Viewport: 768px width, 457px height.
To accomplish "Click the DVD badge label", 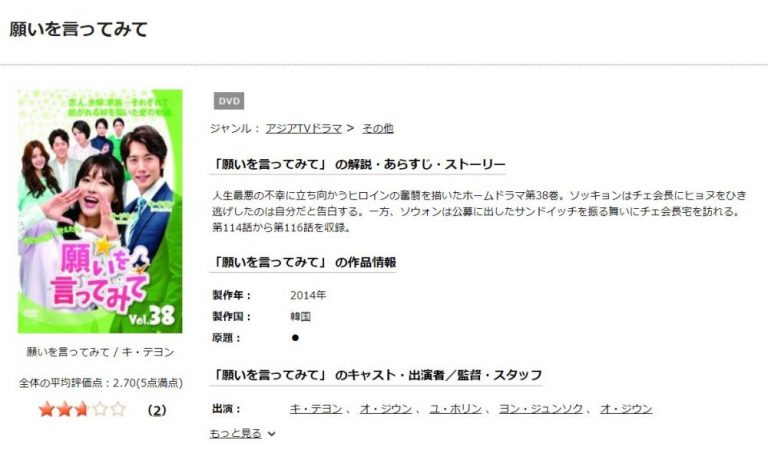I will tap(229, 101).
